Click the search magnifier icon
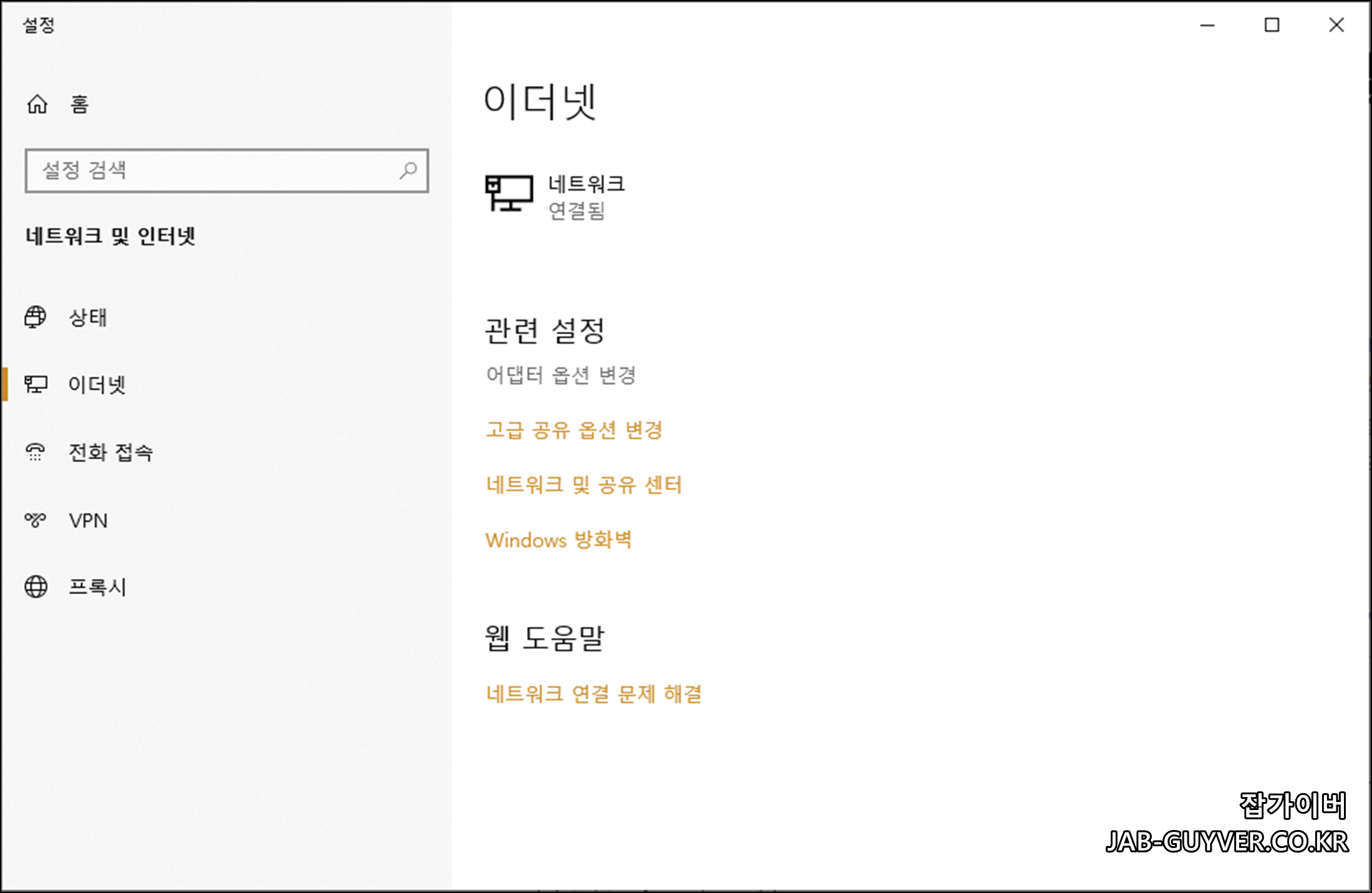This screenshot has width=1372, height=893. click(408, 170)
